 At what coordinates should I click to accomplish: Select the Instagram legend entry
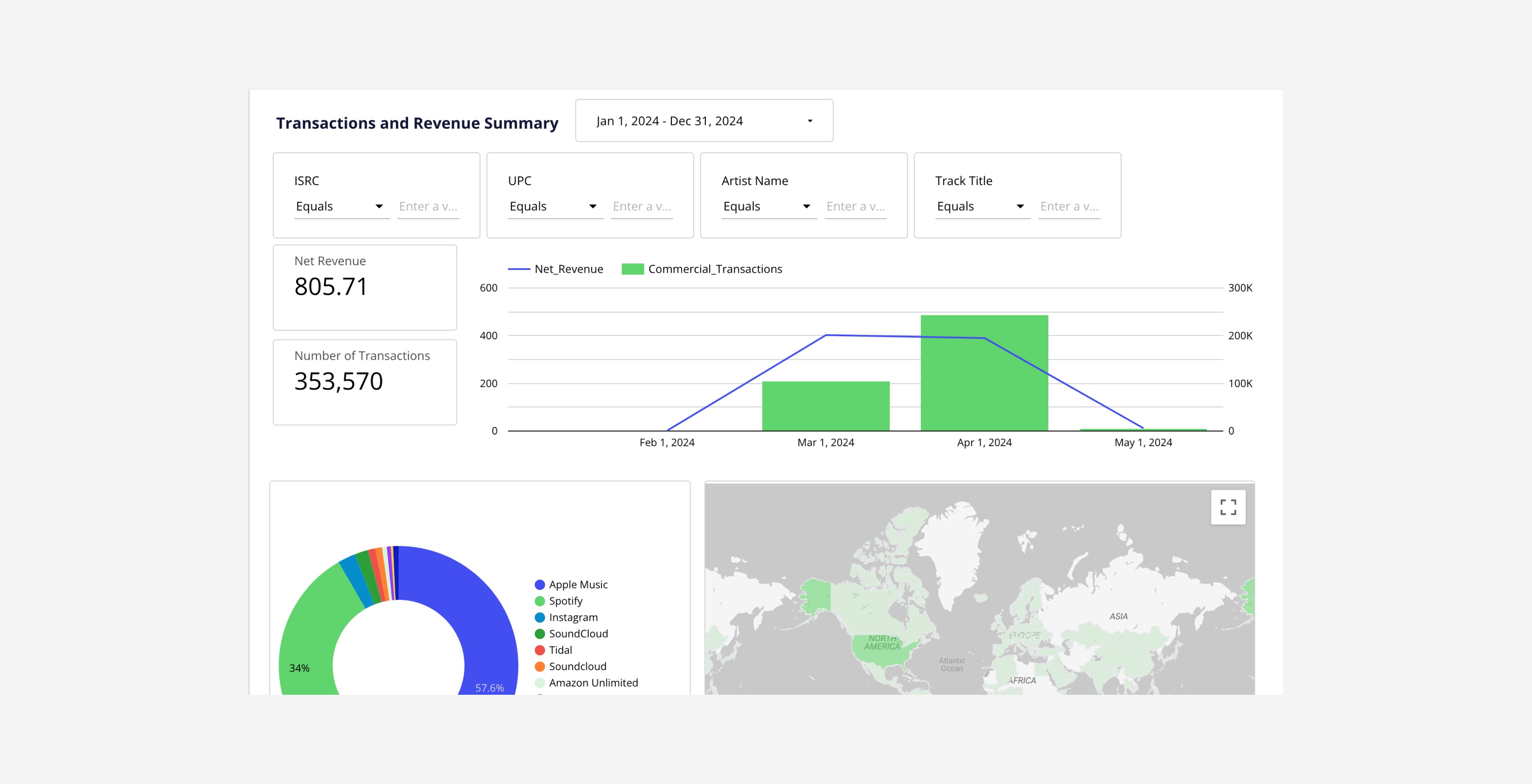point(566,618)
